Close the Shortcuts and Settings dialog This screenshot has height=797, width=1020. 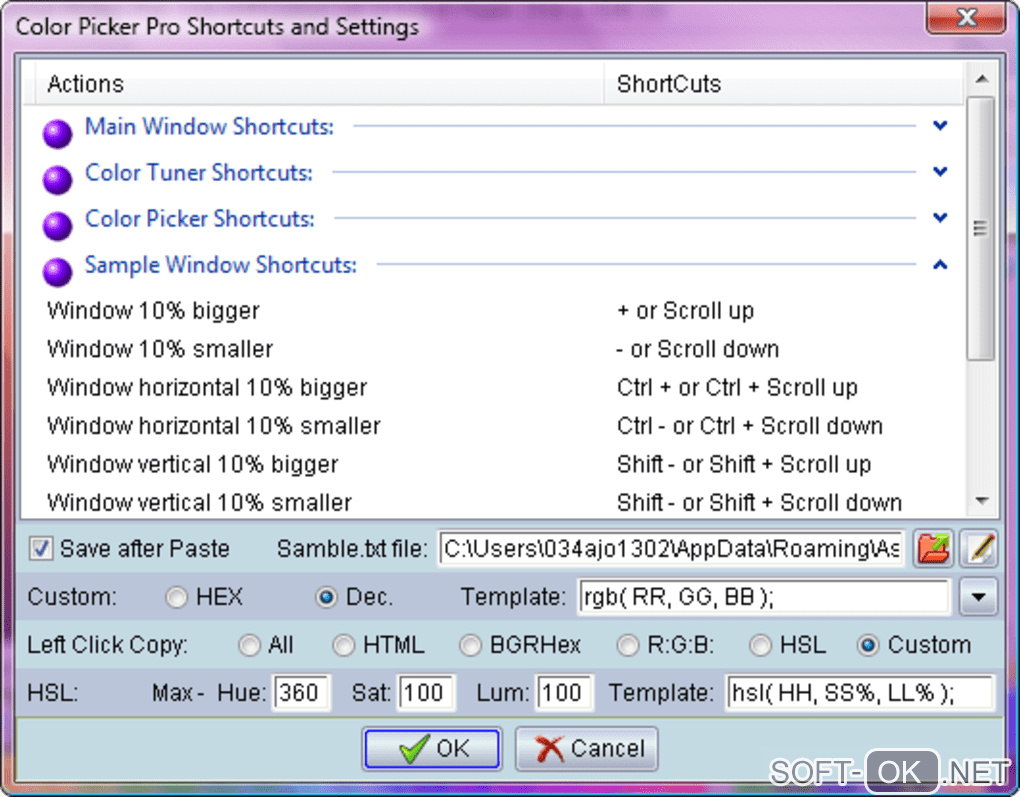[967, 16]
